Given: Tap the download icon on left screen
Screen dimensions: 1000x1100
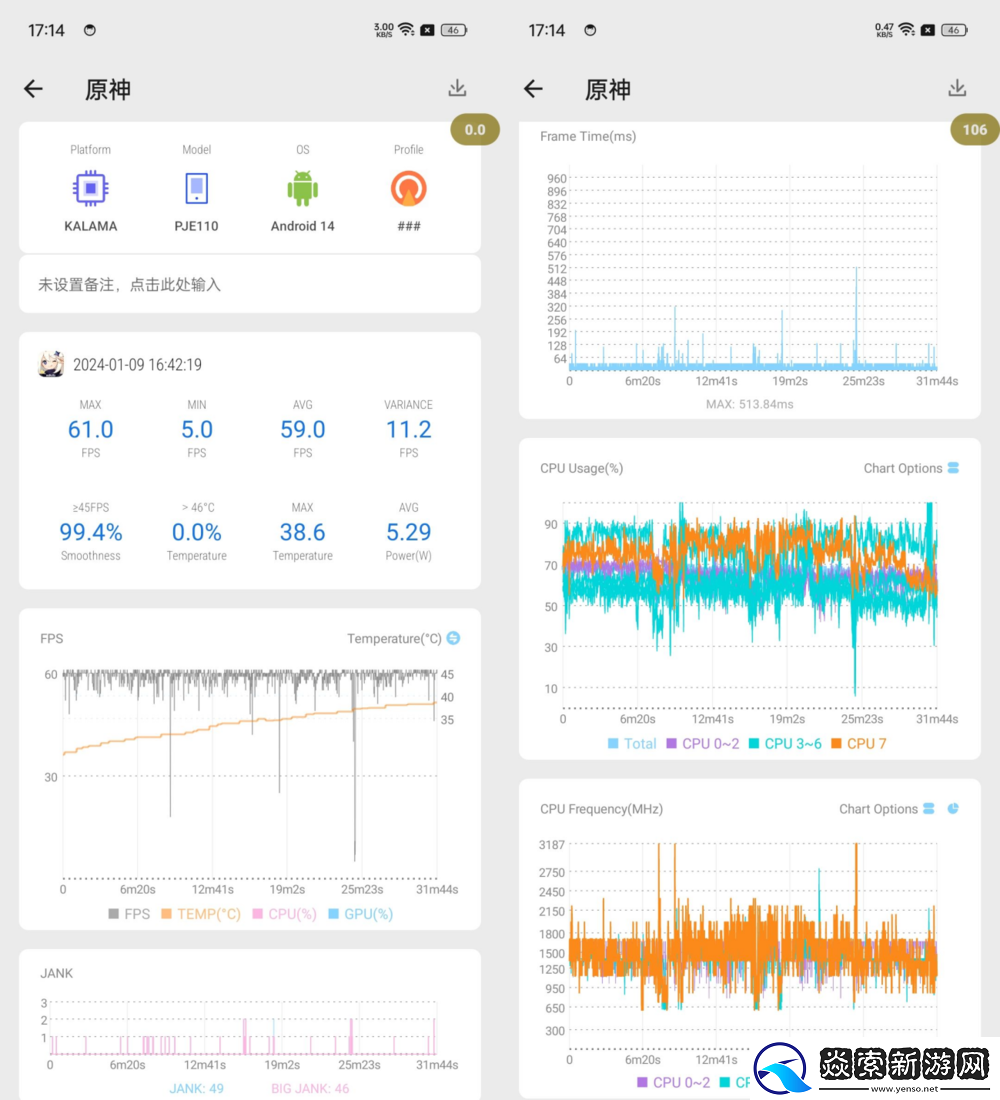Looking at the screenshot, I should click(457, 88).
